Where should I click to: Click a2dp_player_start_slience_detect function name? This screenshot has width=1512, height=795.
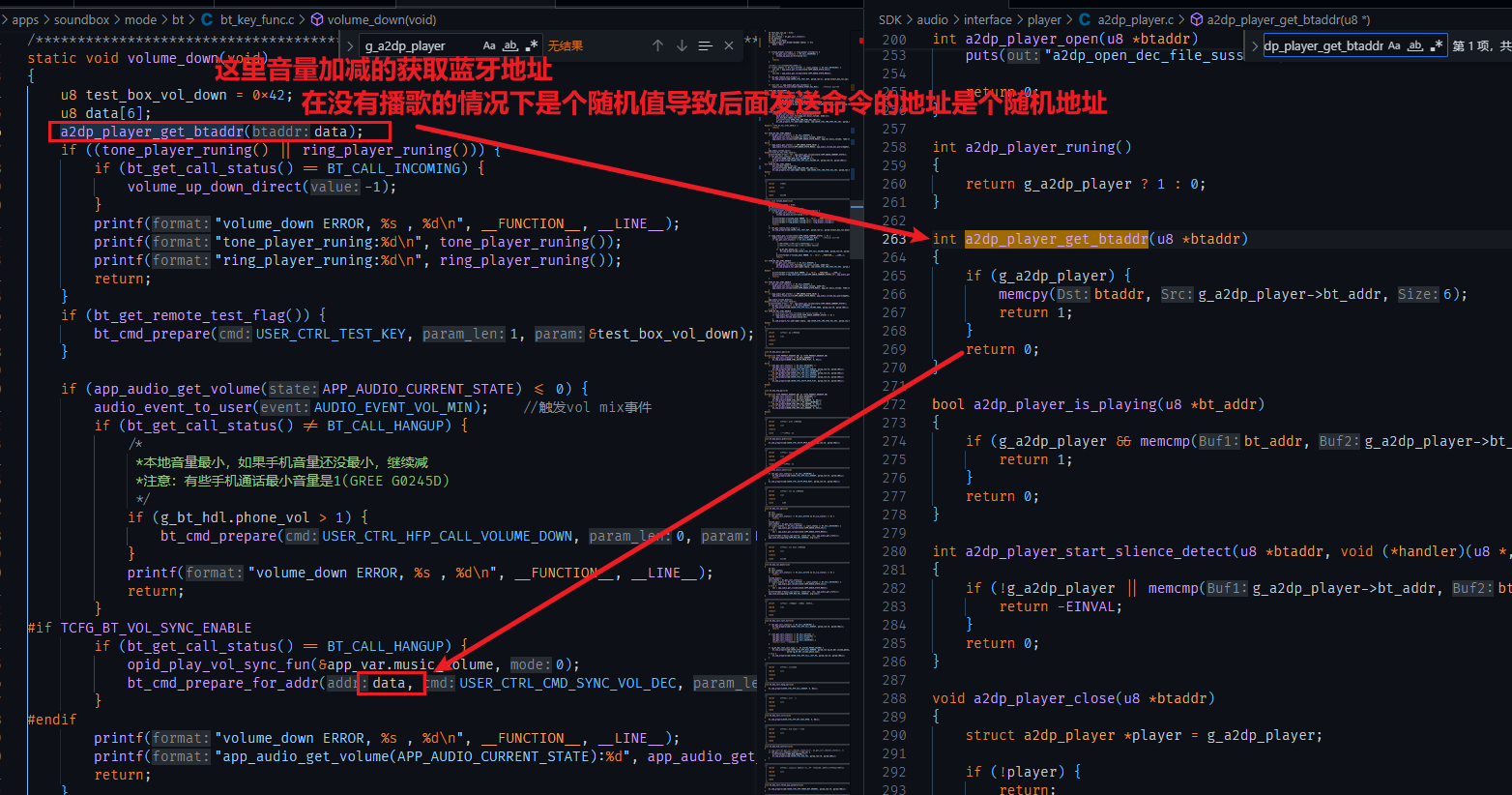[x=1097, y=551]
